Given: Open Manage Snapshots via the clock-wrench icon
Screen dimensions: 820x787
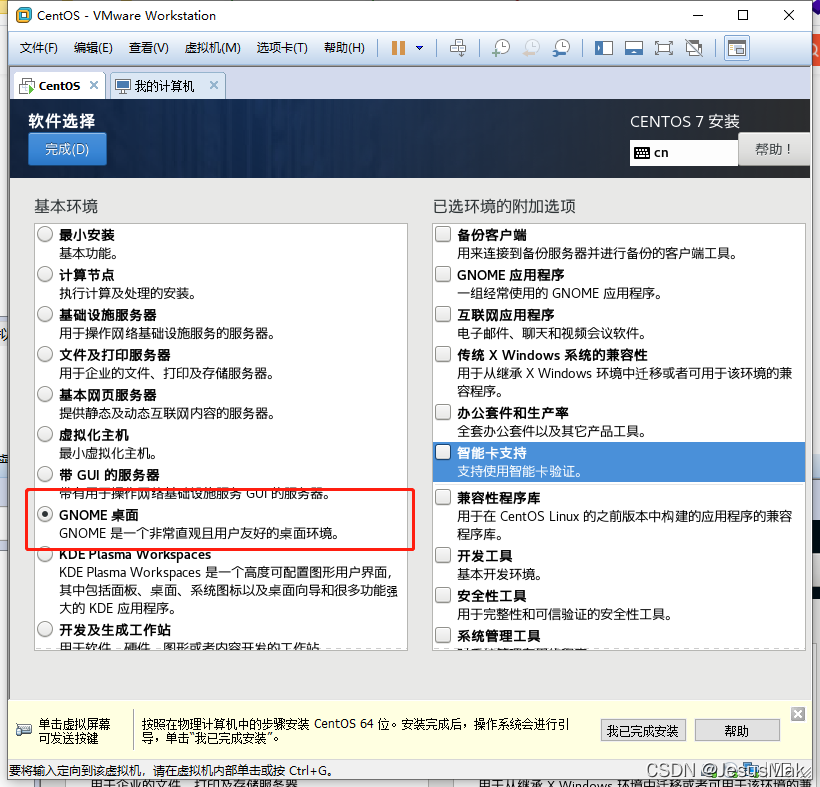Looking at the screenshot, I should 560,47.
